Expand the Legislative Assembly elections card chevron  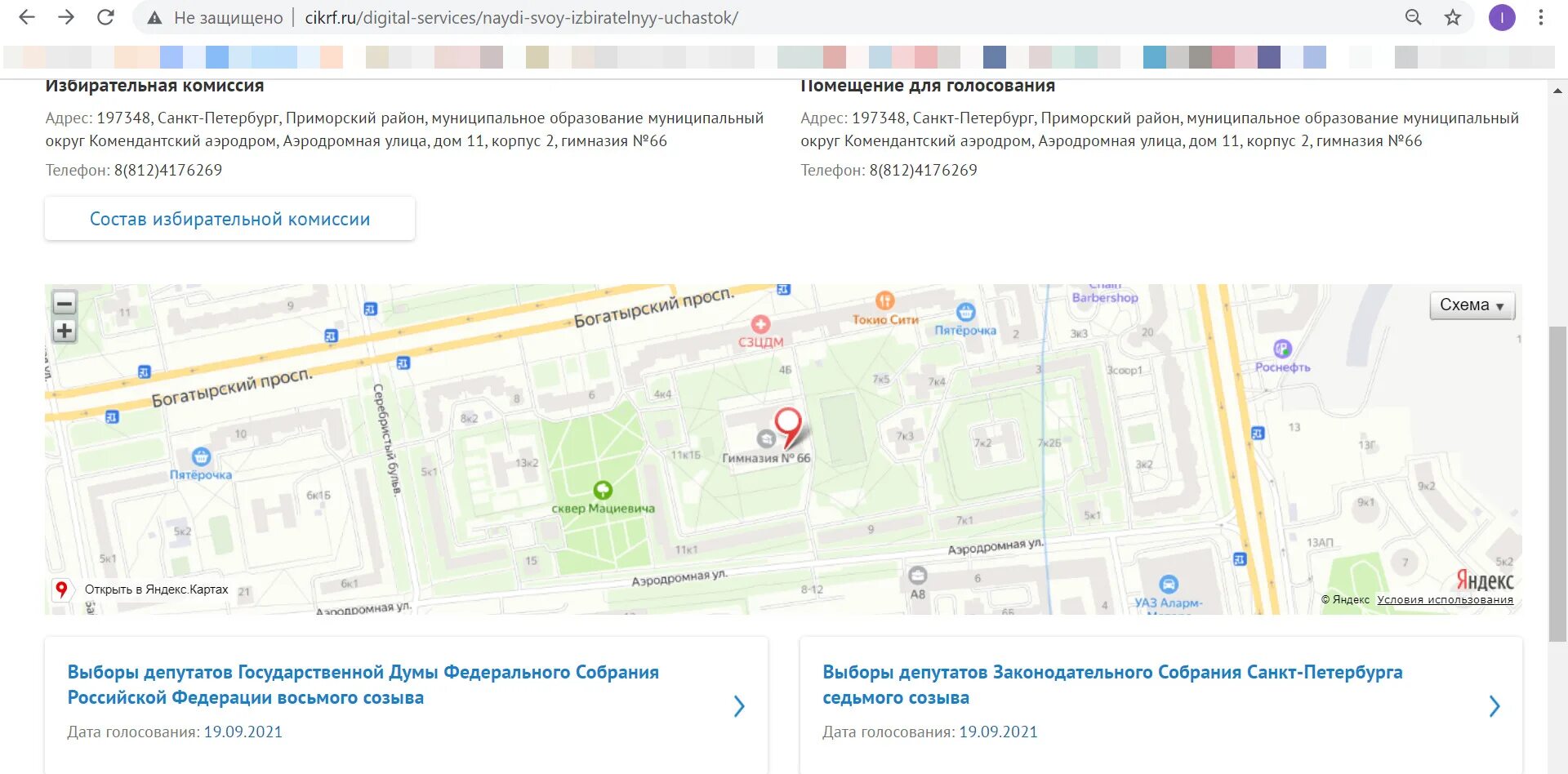pyautogui.click(x=1494, y=706)
